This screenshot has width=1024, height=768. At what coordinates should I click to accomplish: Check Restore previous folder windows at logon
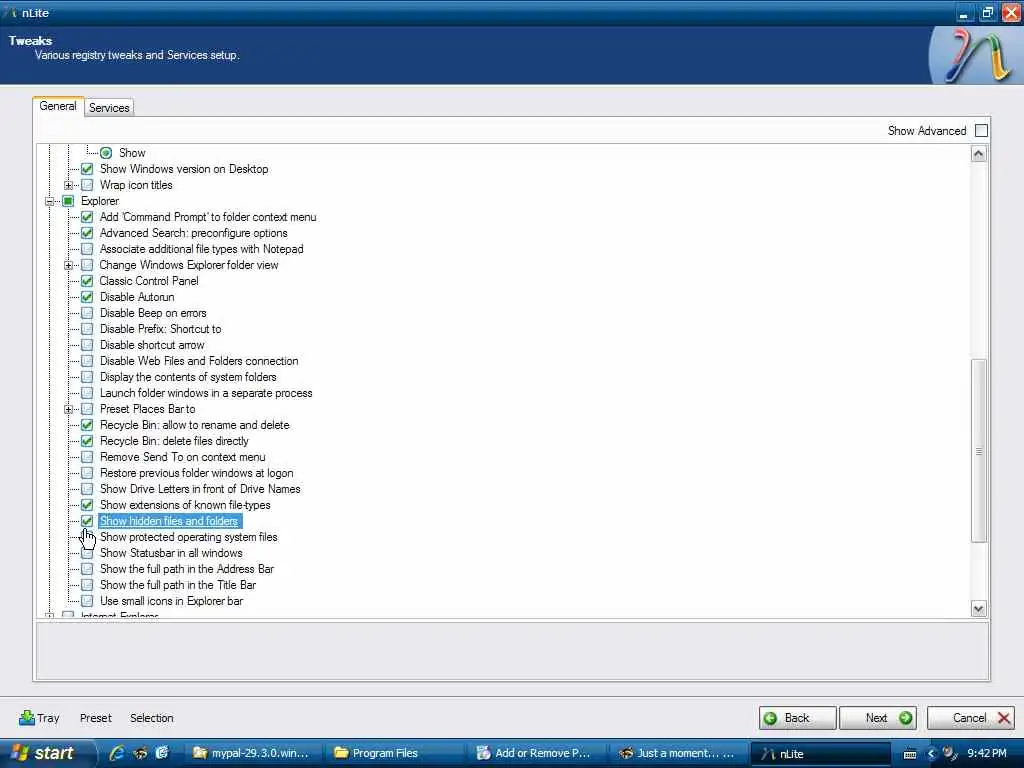click(87, 473)
